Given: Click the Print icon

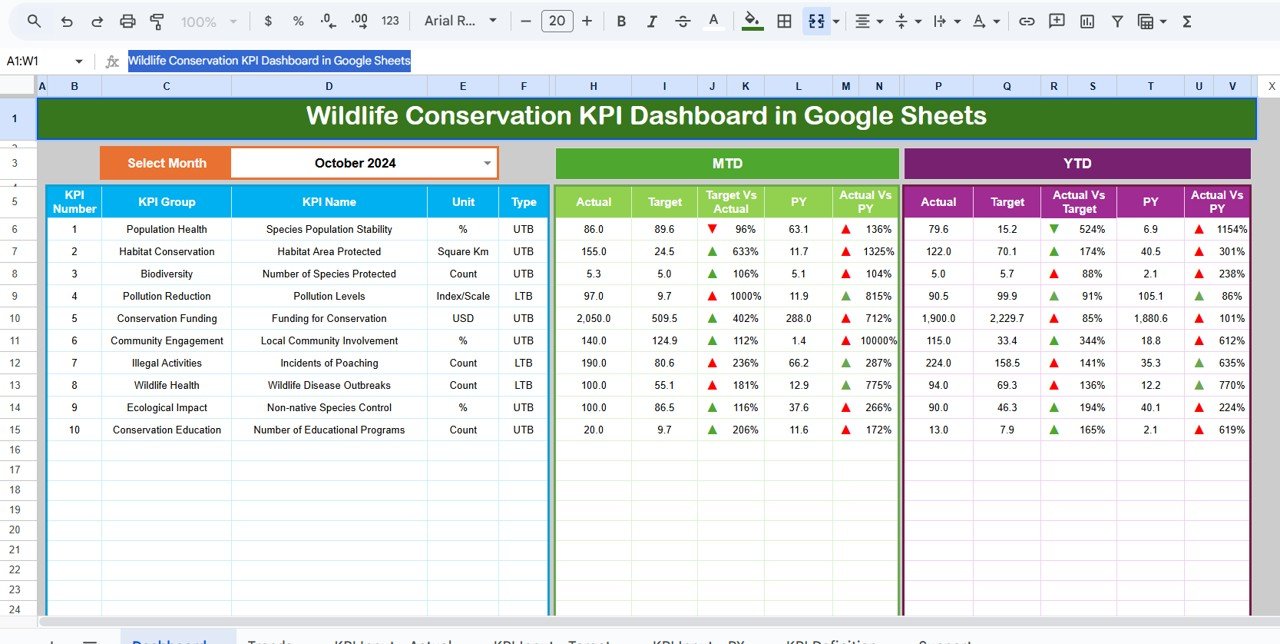Looking at the screenshot, I should [127, 21].
